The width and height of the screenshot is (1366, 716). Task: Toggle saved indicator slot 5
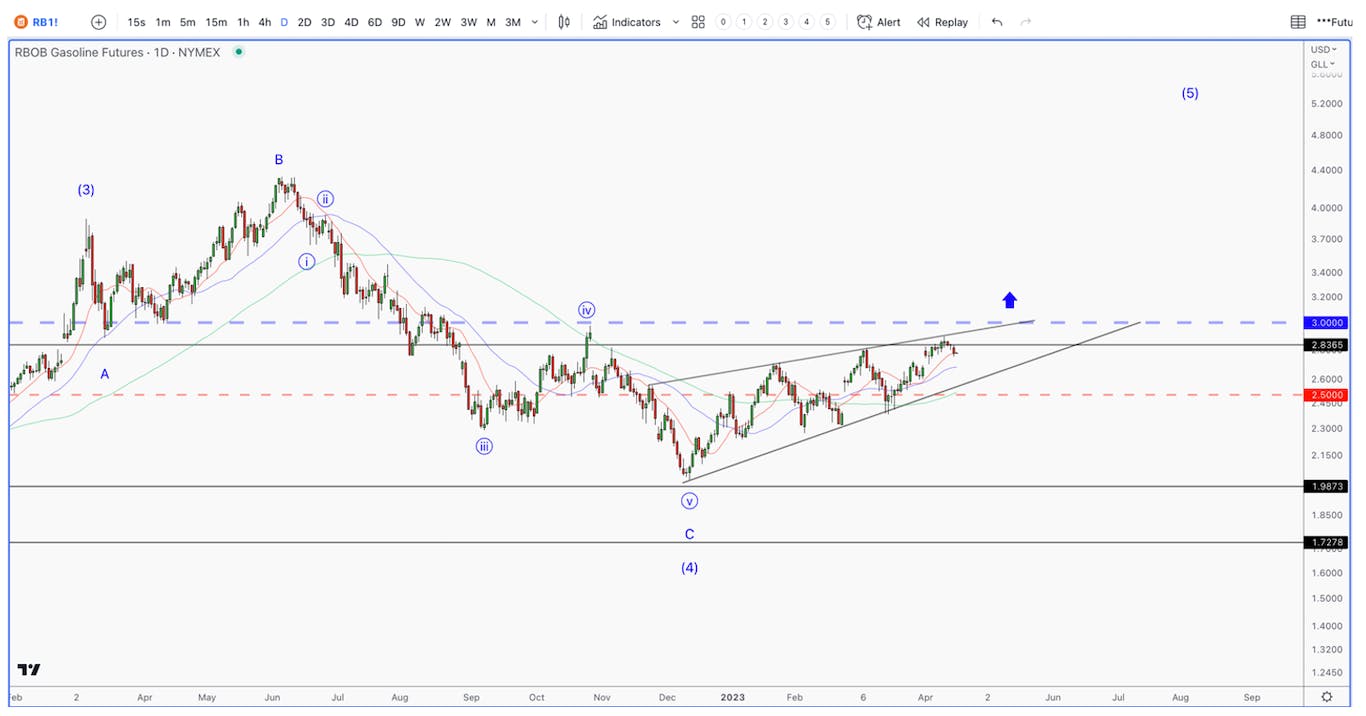(827, 22)
